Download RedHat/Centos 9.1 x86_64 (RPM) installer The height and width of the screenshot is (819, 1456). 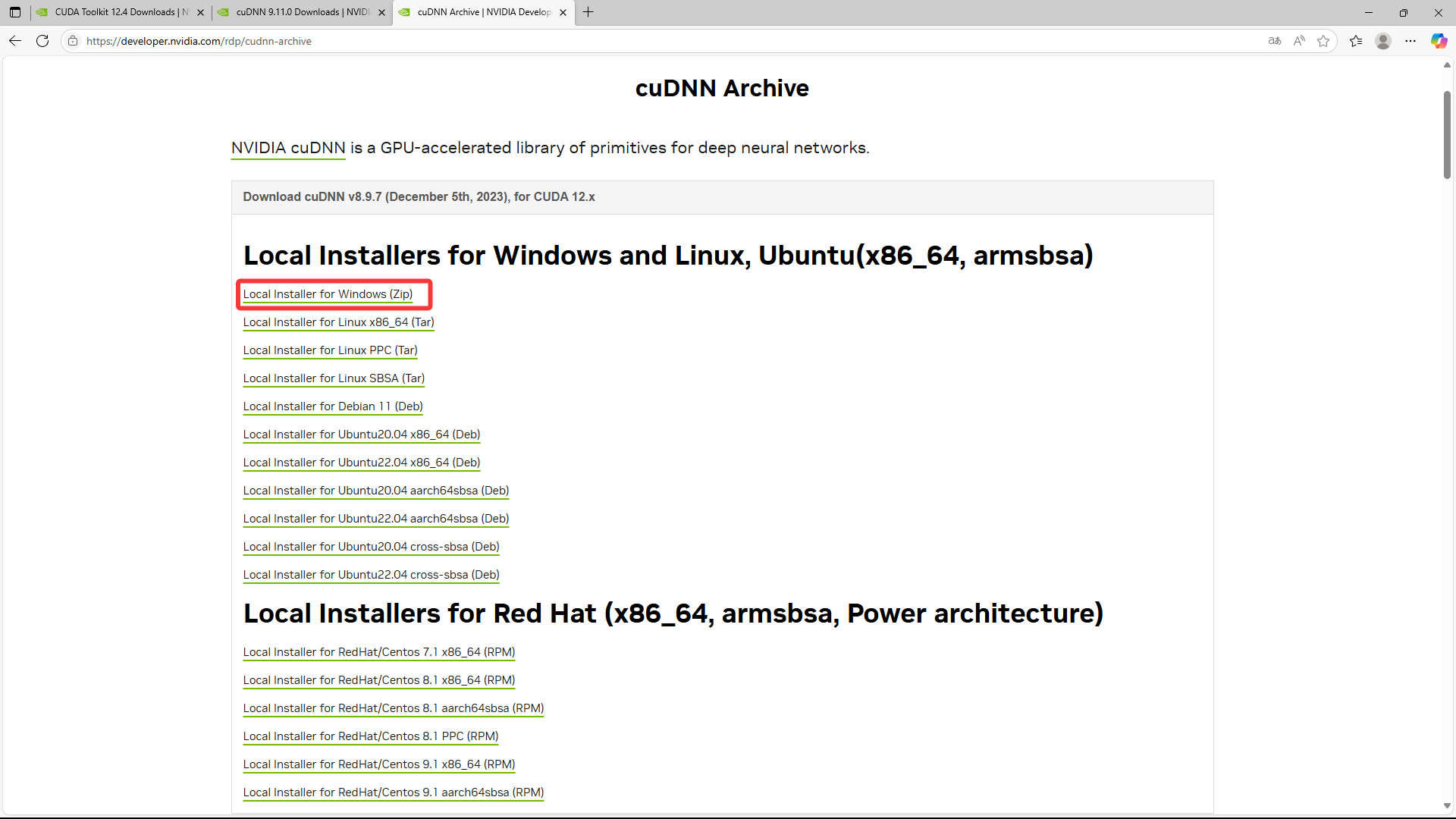click(379, 764)
